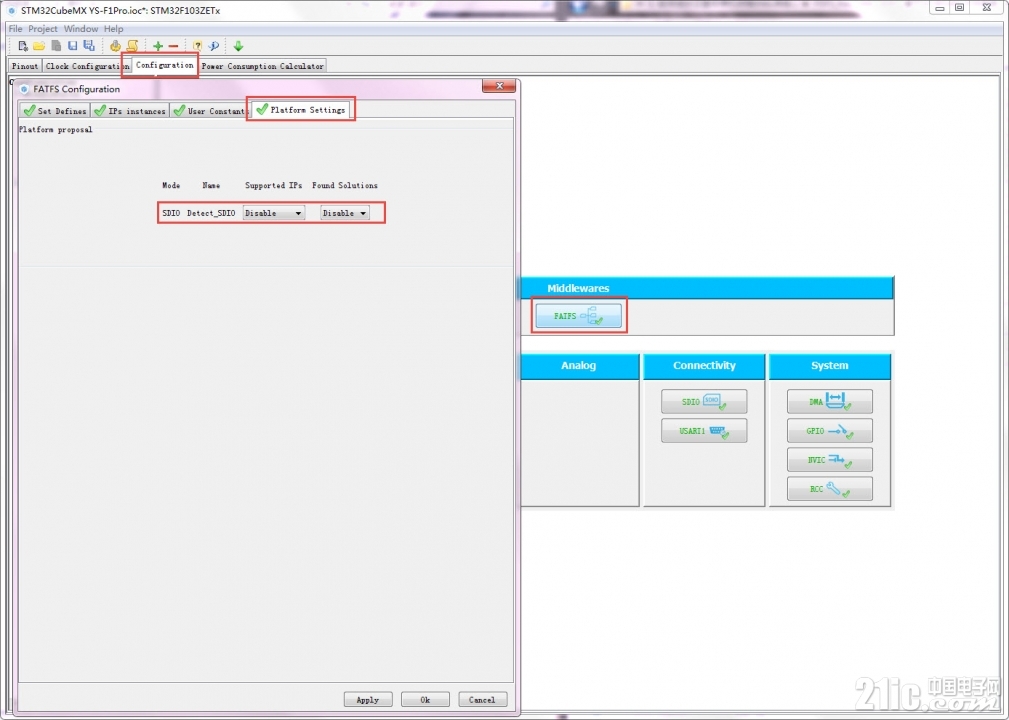Screen dimensions: 1009x720
Task: Click the SDIO mode cell
Action: pos(171,213)
